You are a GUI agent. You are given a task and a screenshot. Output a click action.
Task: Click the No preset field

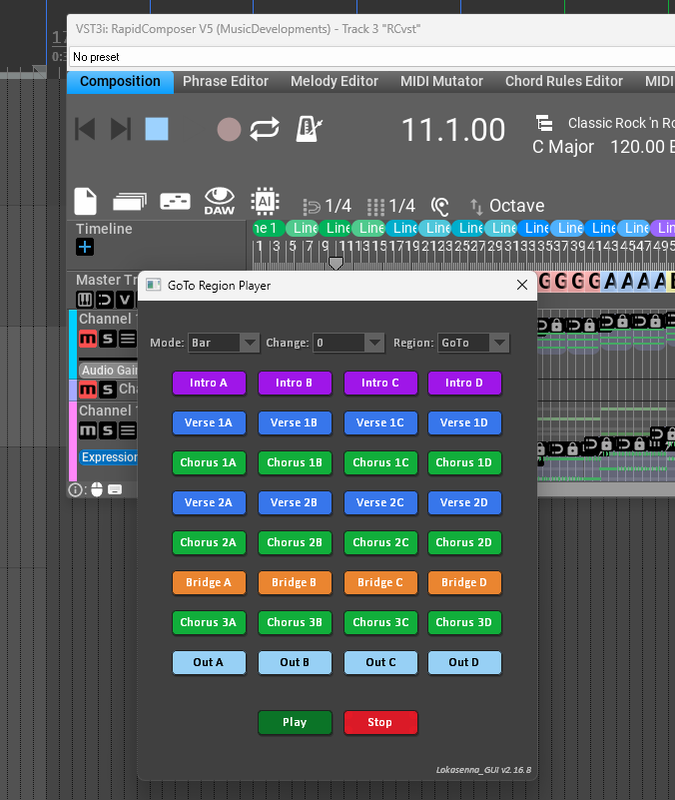[x=372, y=57]
